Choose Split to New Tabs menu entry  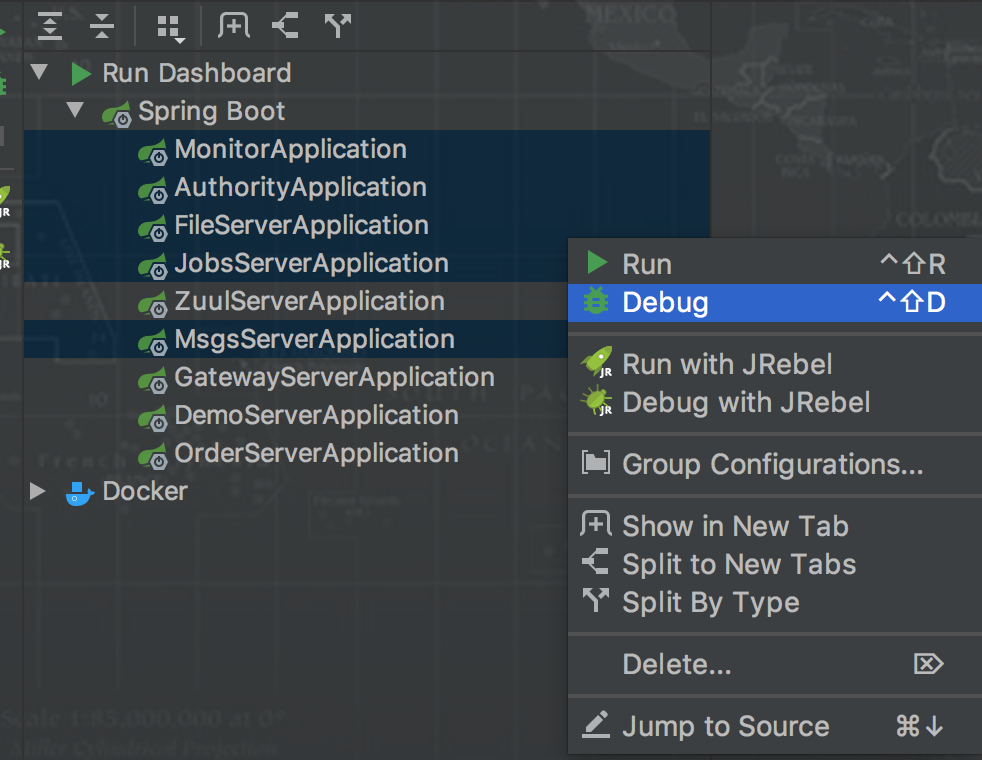775,564
